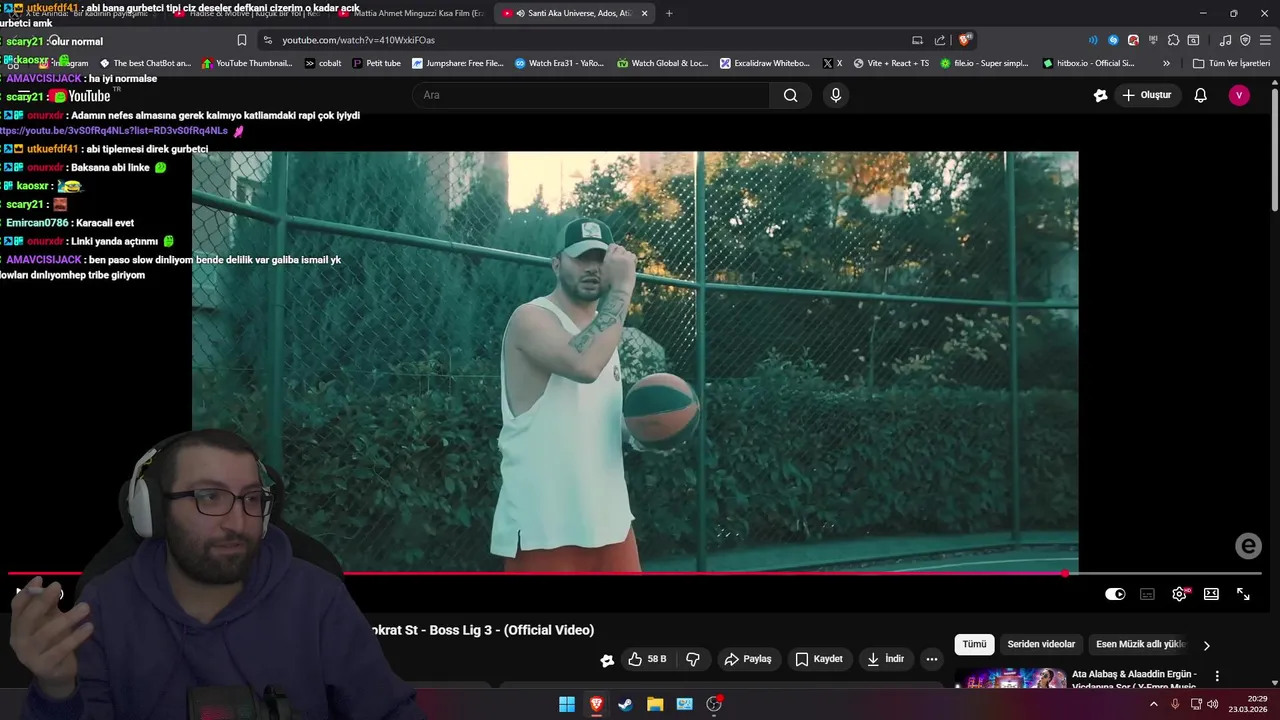This screenshot has height=720, width=1280.
Task: Close the Santi Aka Universe tab
Action: (x=644, y=13)
